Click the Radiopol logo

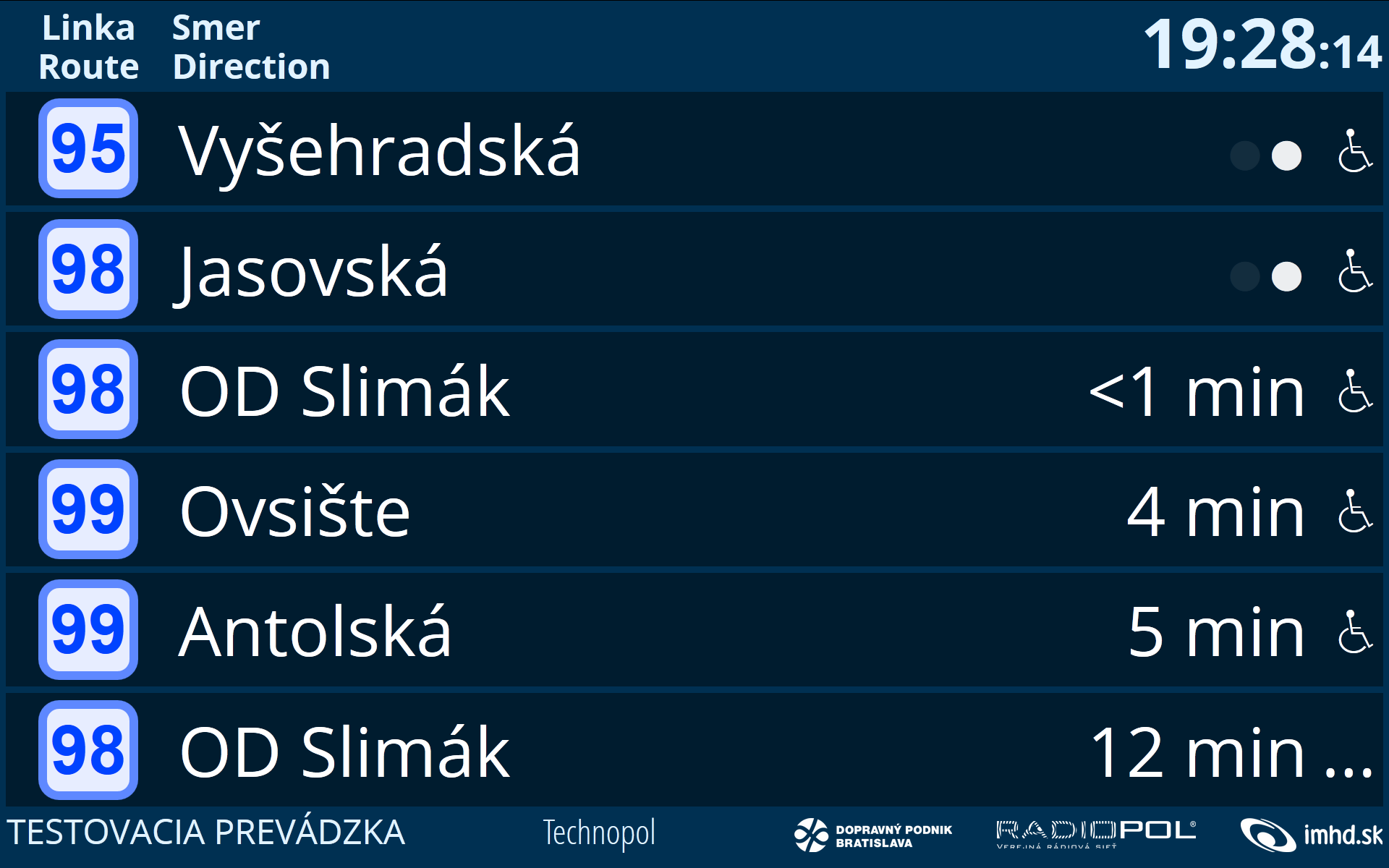(x=1095, y=833)
